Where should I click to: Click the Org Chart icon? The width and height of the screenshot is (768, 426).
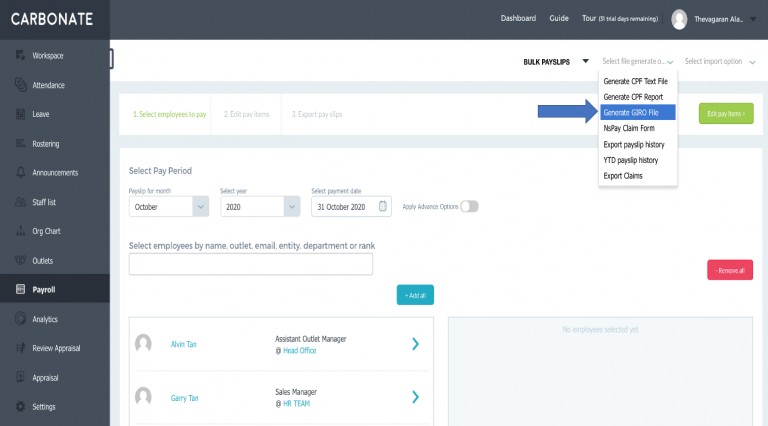tap(21, 231)
